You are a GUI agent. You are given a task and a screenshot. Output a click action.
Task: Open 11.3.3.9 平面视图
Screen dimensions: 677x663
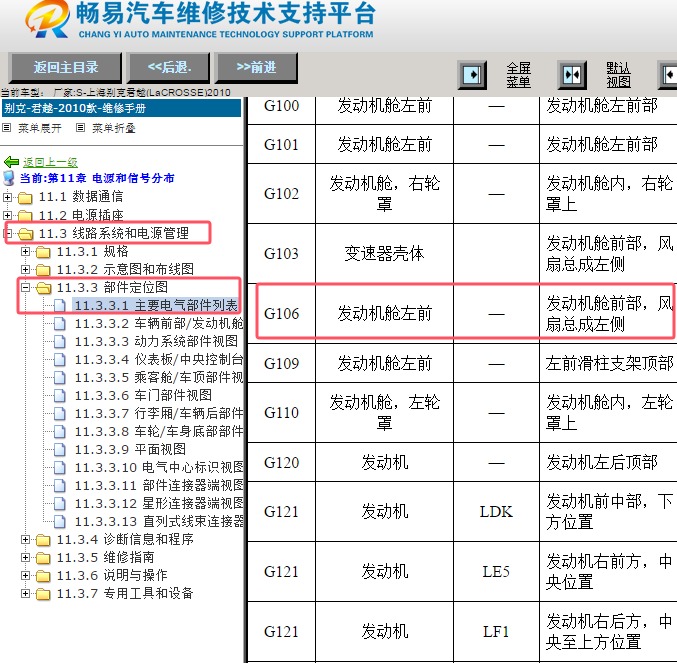click(130, 449)
